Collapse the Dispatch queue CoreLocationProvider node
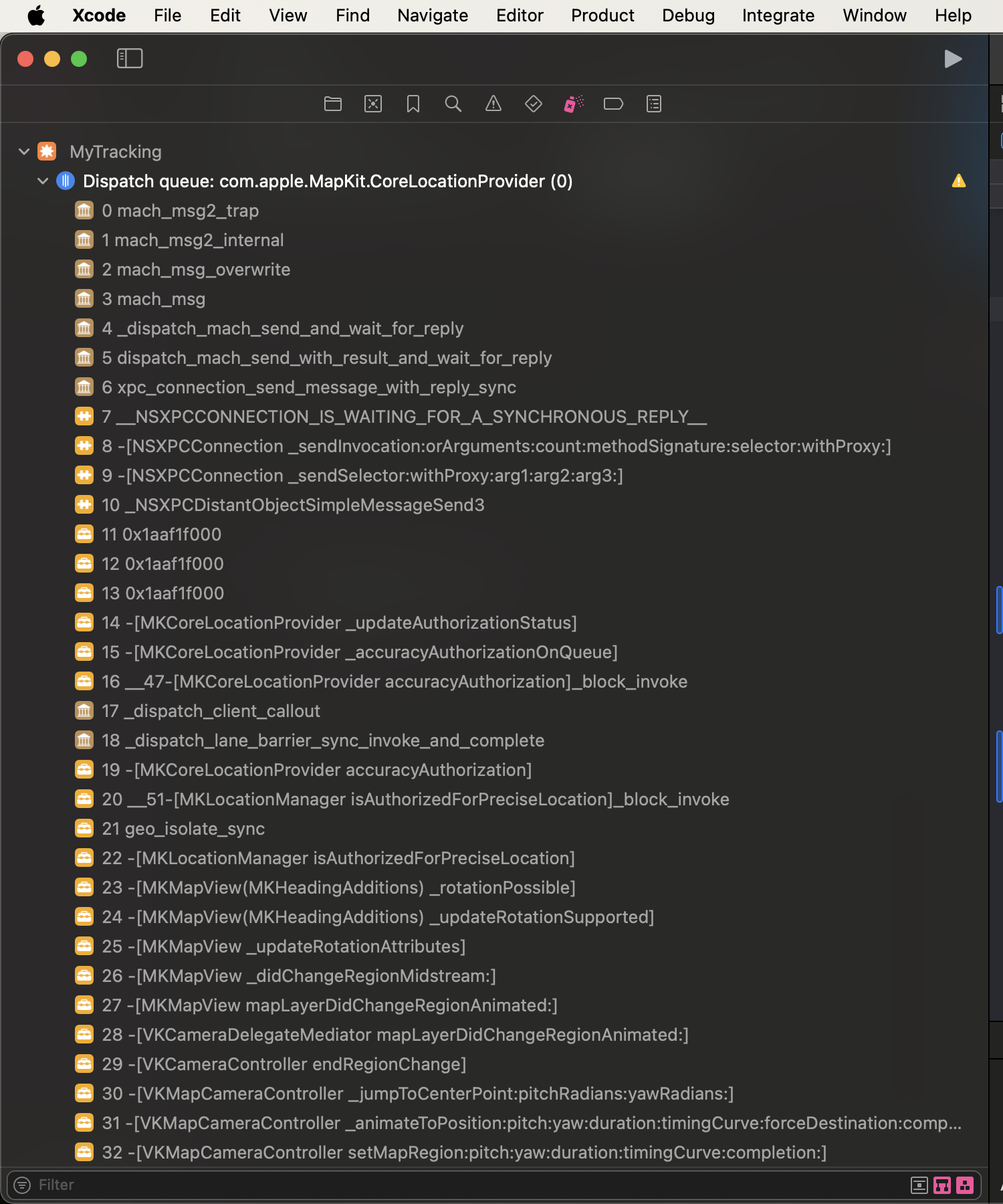This screenshot has height=1204, width=1003. pyautogui.click(x=43, y=181)
